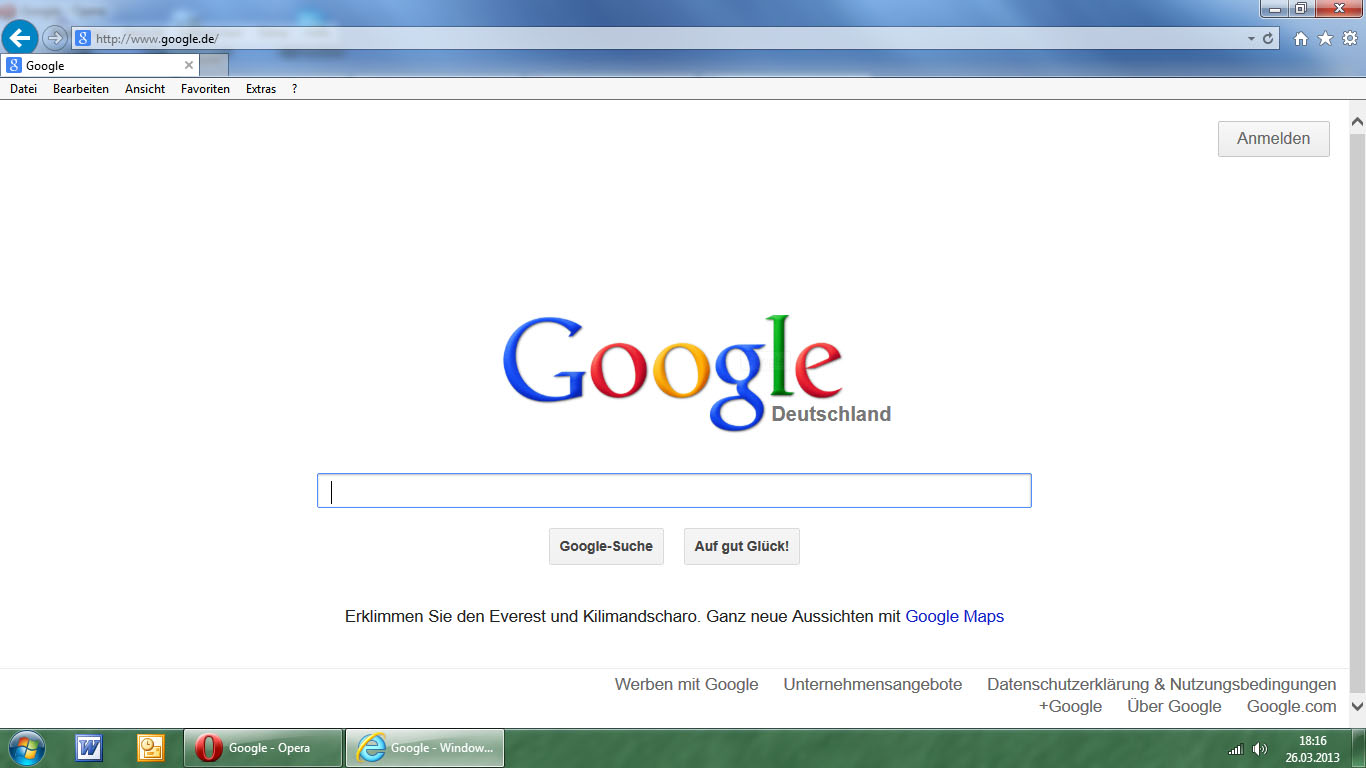This screenshot has height=768, width=1366.
Task: Click the Google Deutschland logo
Action: pyautogui.click(x=696, y=372)
